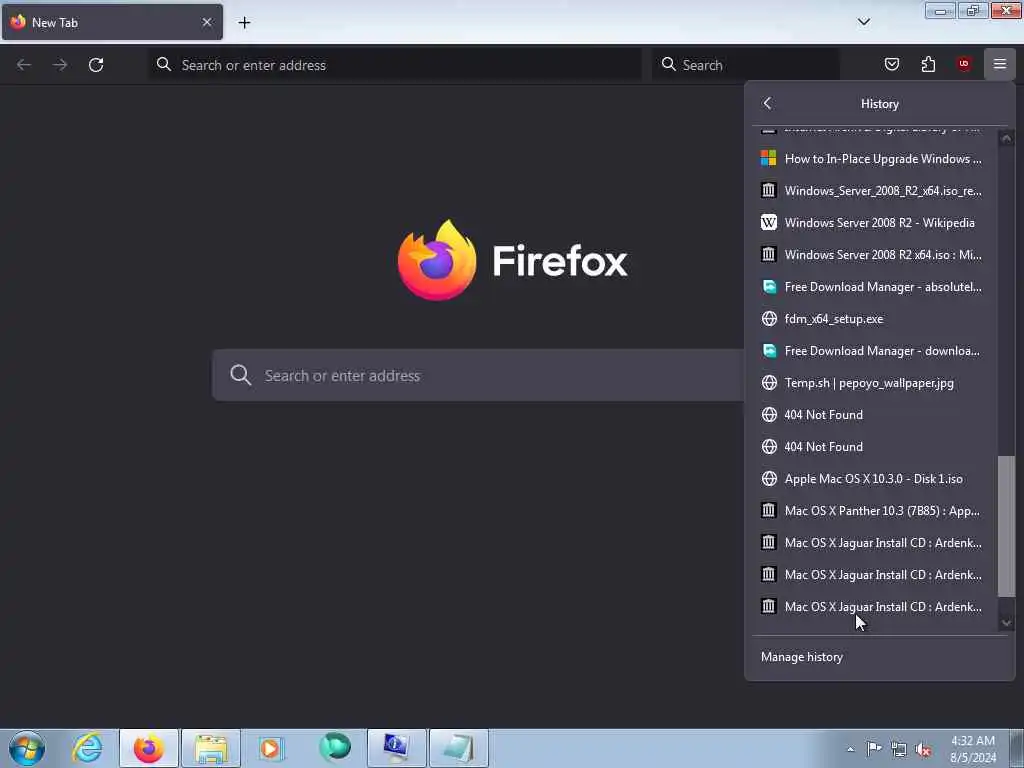Click Manage history link
Viewport: 1024px width, 768px height.
click(801, 657)
